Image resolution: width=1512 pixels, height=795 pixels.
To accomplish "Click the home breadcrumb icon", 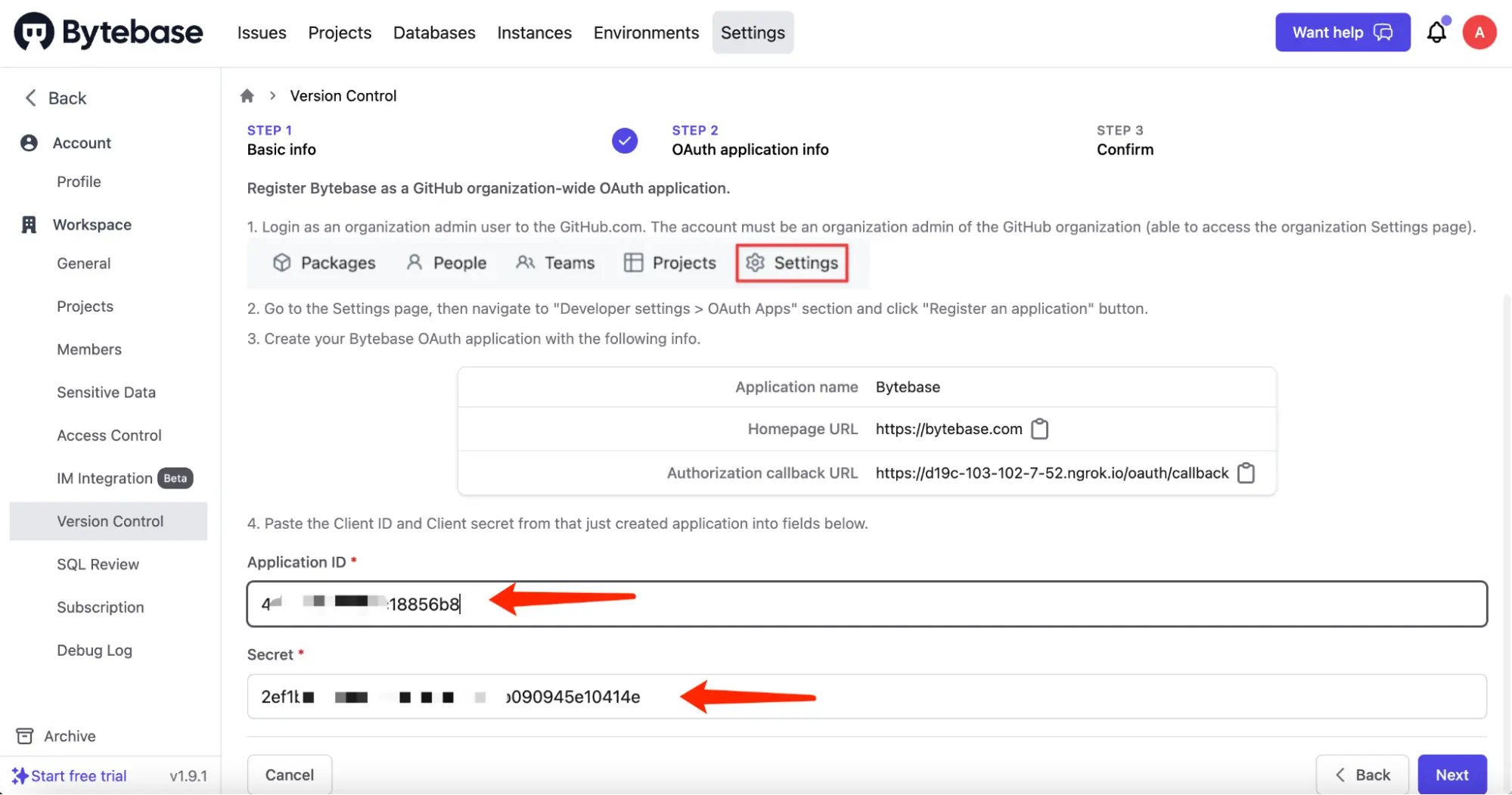I will [247, 96].
